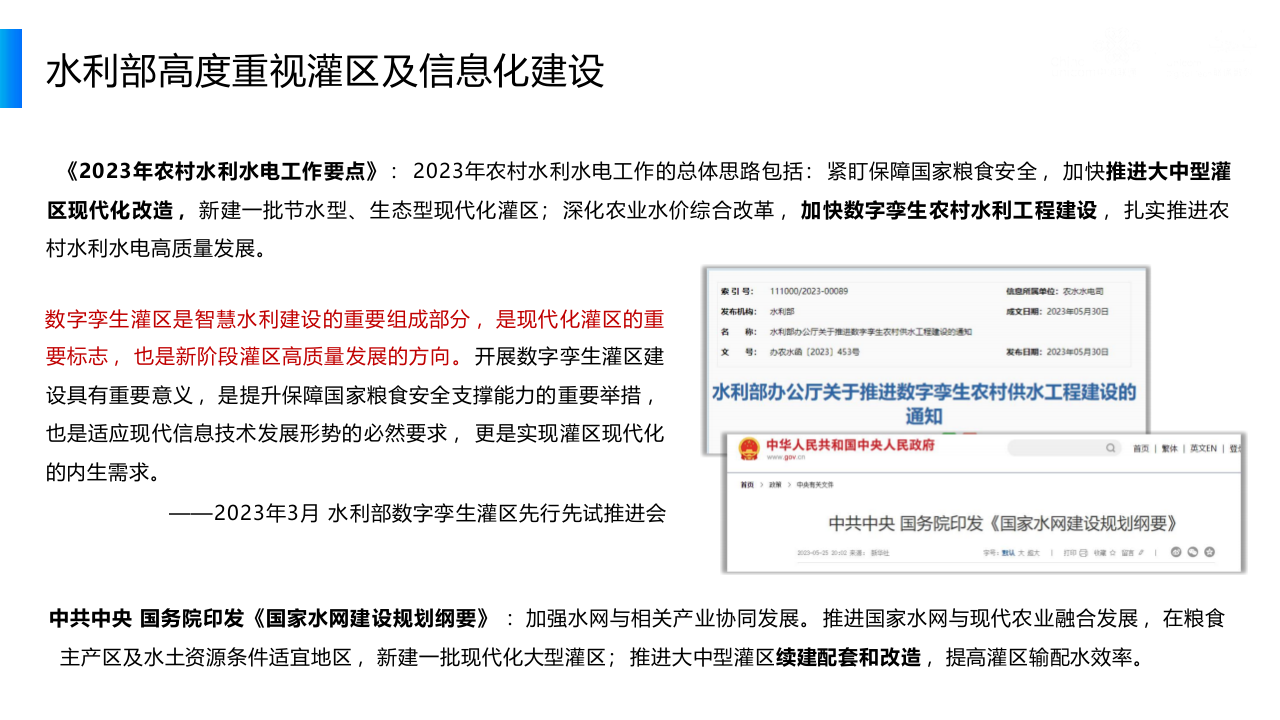Share the article via the Weibo icon
This screenshot has width=1280, height=720.
(x=1174, y=552)
